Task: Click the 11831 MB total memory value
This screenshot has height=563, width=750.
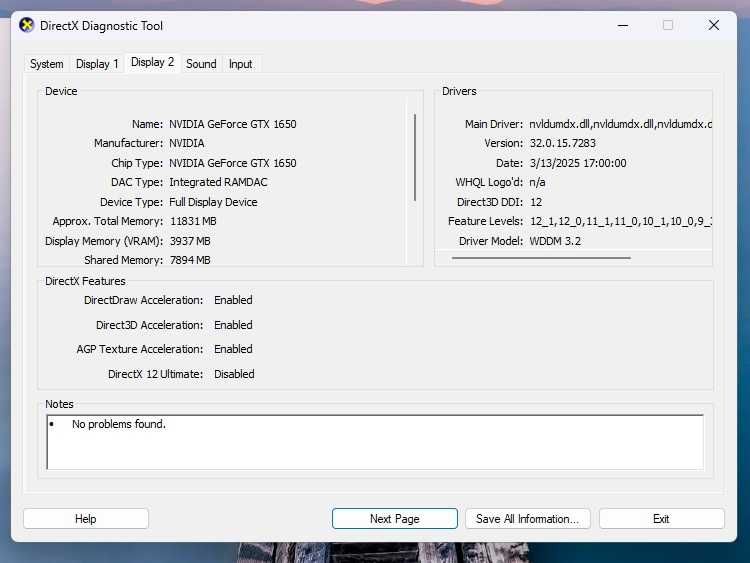Action: pos(193,221)
